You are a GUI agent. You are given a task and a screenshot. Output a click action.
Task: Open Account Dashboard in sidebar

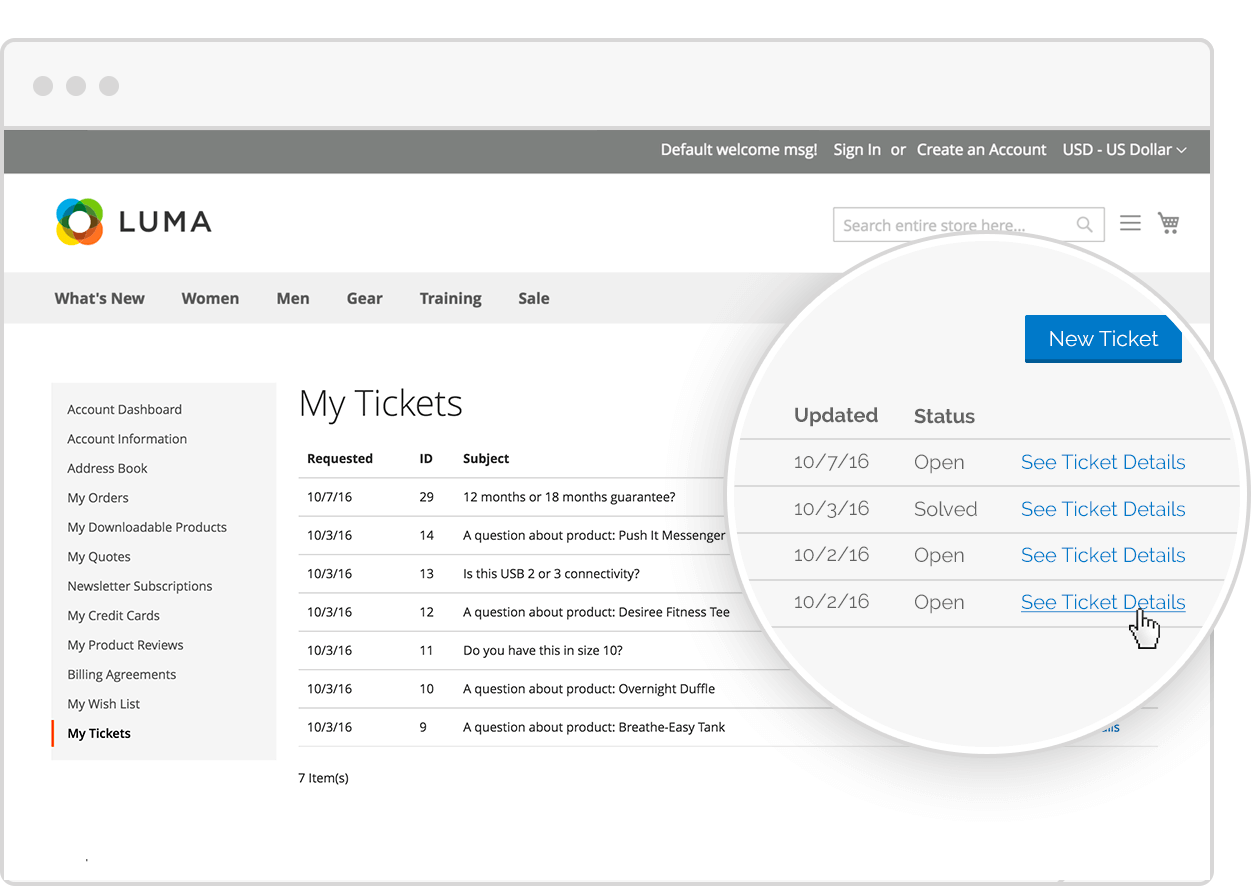[x=125, y=409]
